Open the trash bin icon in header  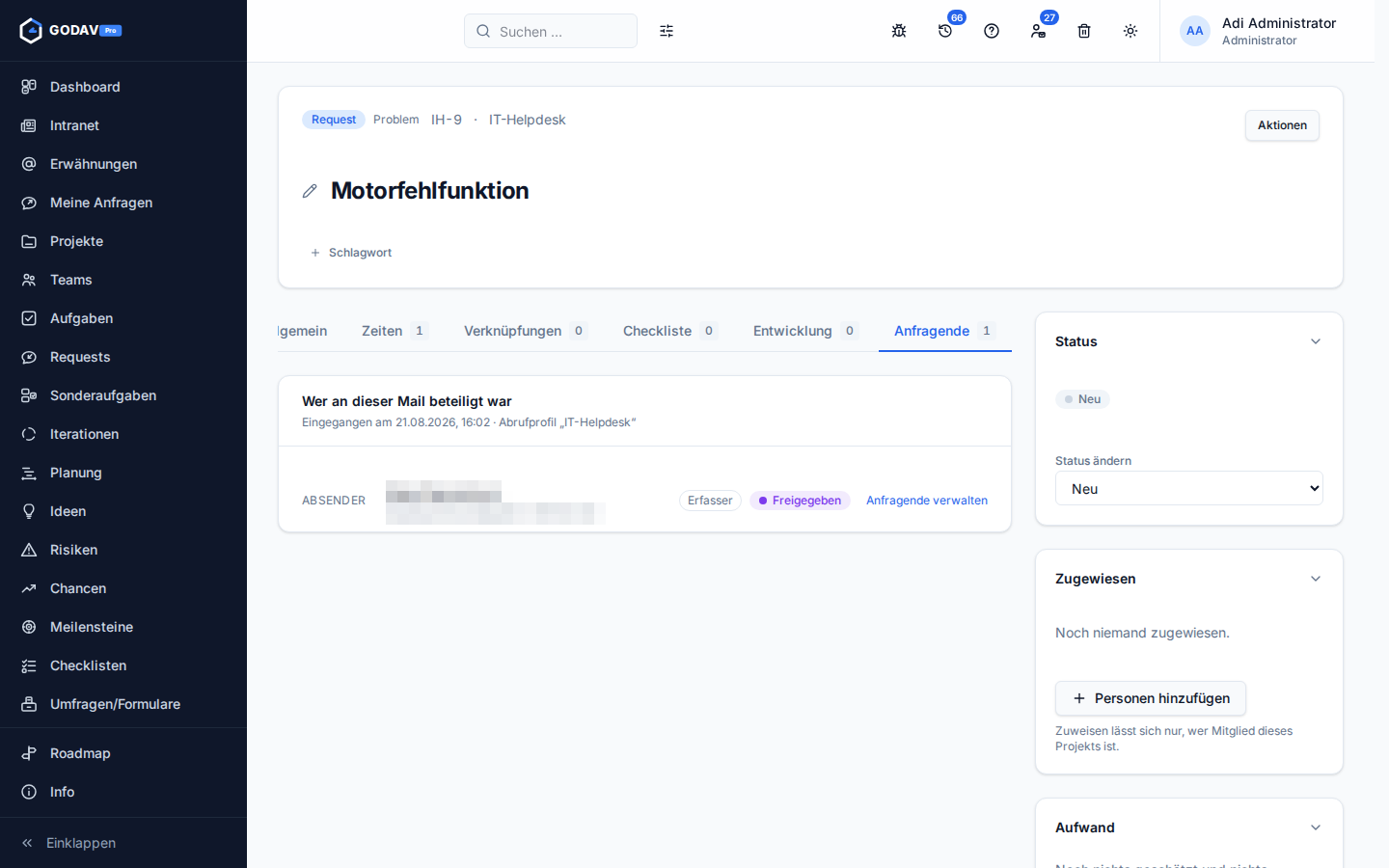click(1084, 31)
